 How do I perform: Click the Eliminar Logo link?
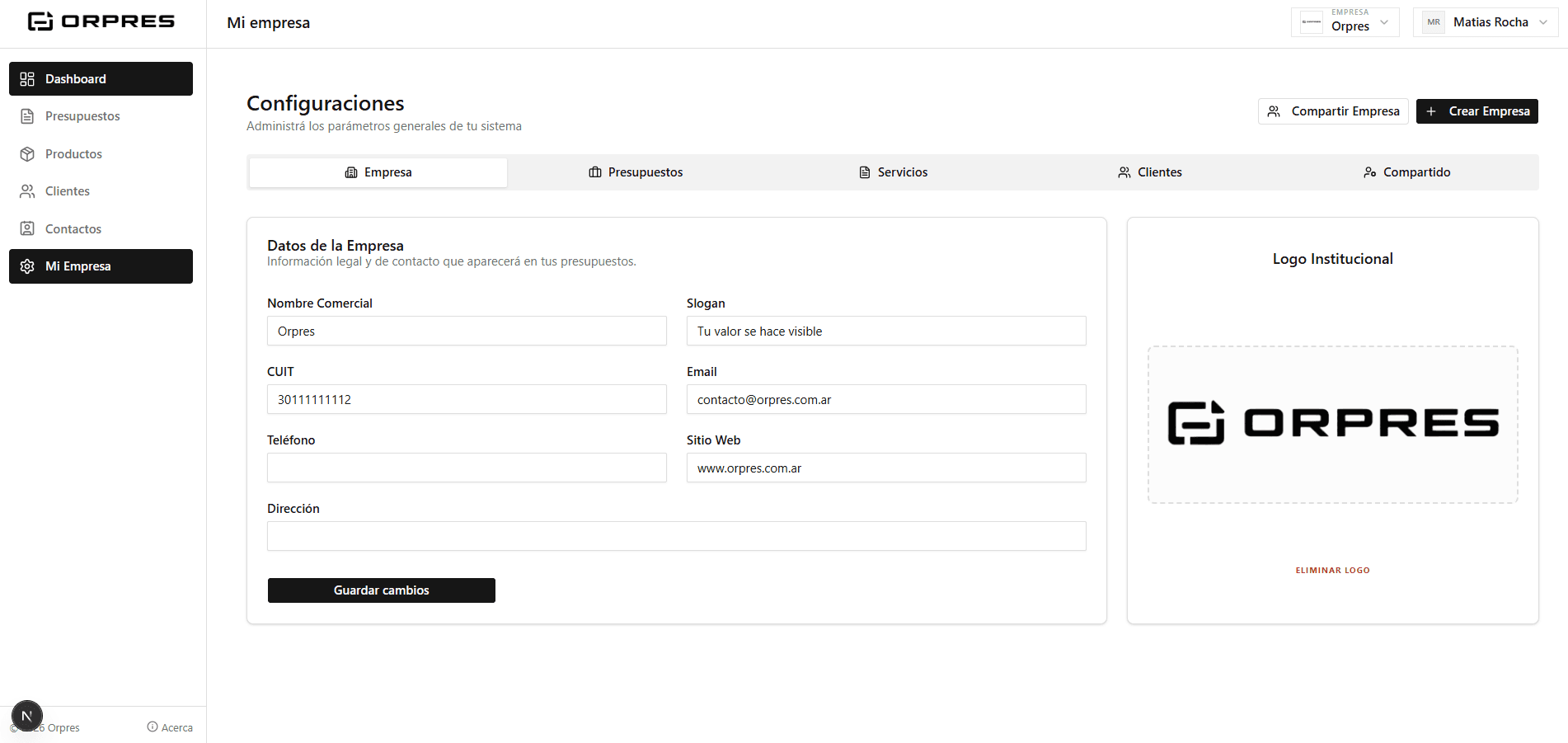[x=1333, y=571]
